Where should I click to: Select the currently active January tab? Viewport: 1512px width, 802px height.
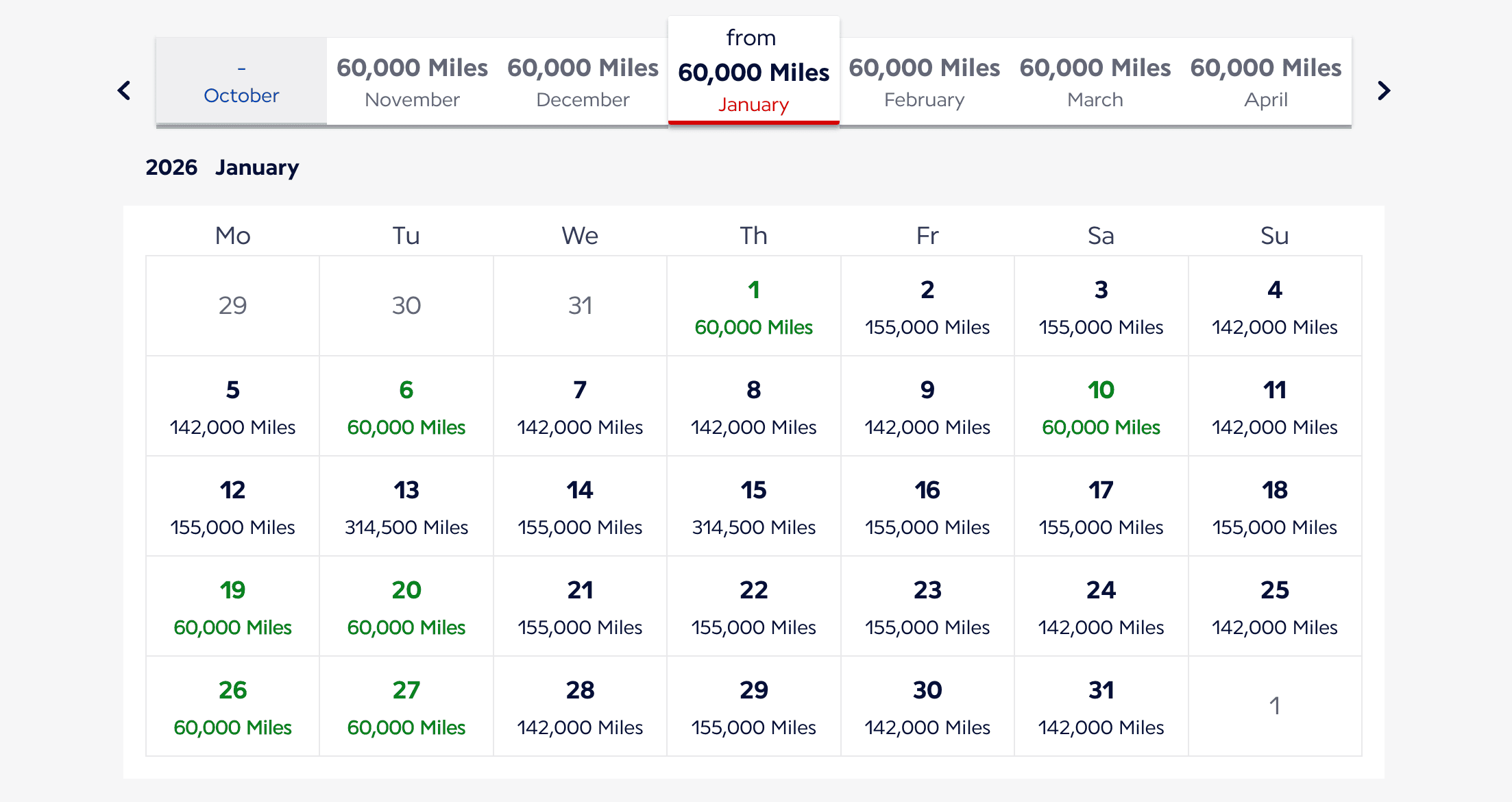tap(753, 71)
